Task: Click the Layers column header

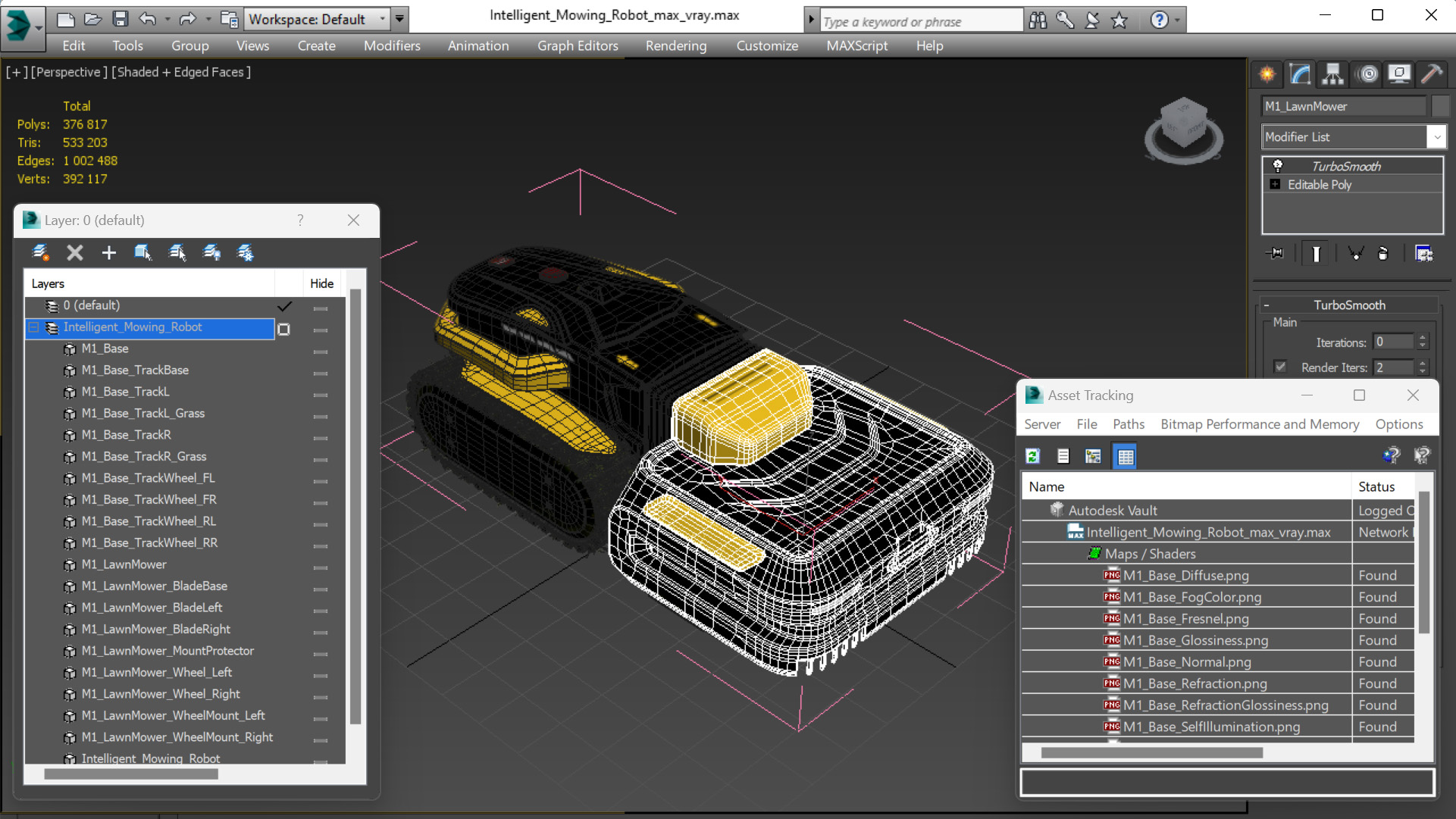Action: [x=149, y=283]
